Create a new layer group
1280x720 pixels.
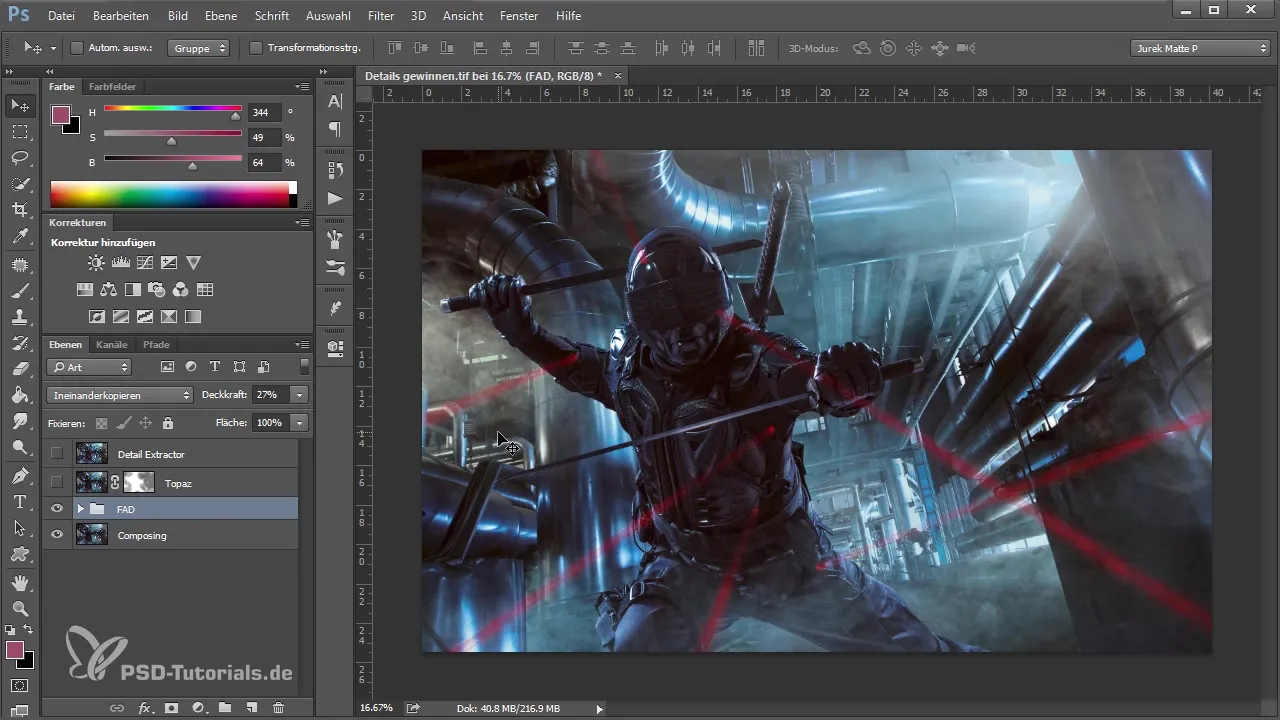point(225,708)
